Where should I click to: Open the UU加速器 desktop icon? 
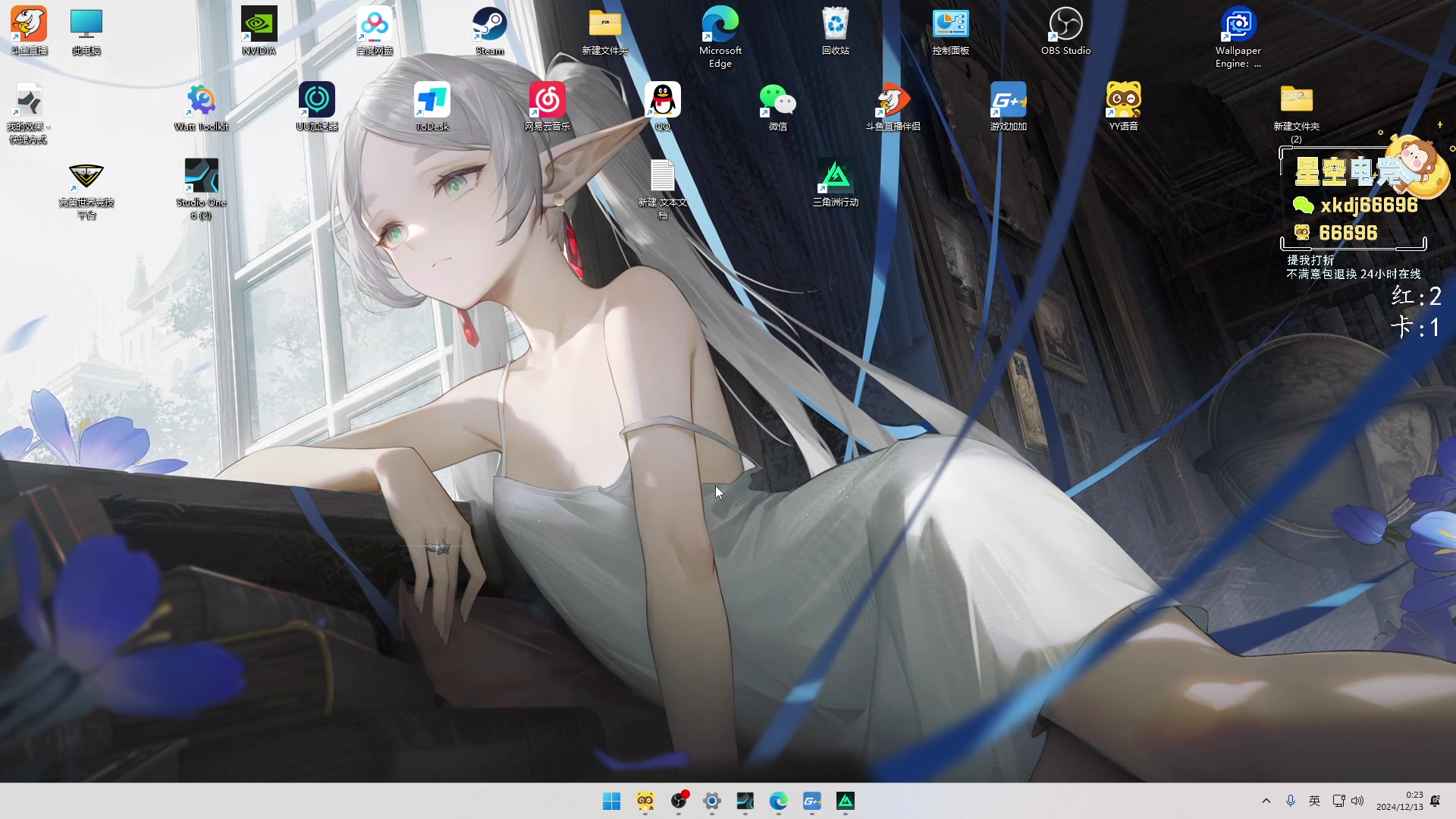[x=317, y=106]
